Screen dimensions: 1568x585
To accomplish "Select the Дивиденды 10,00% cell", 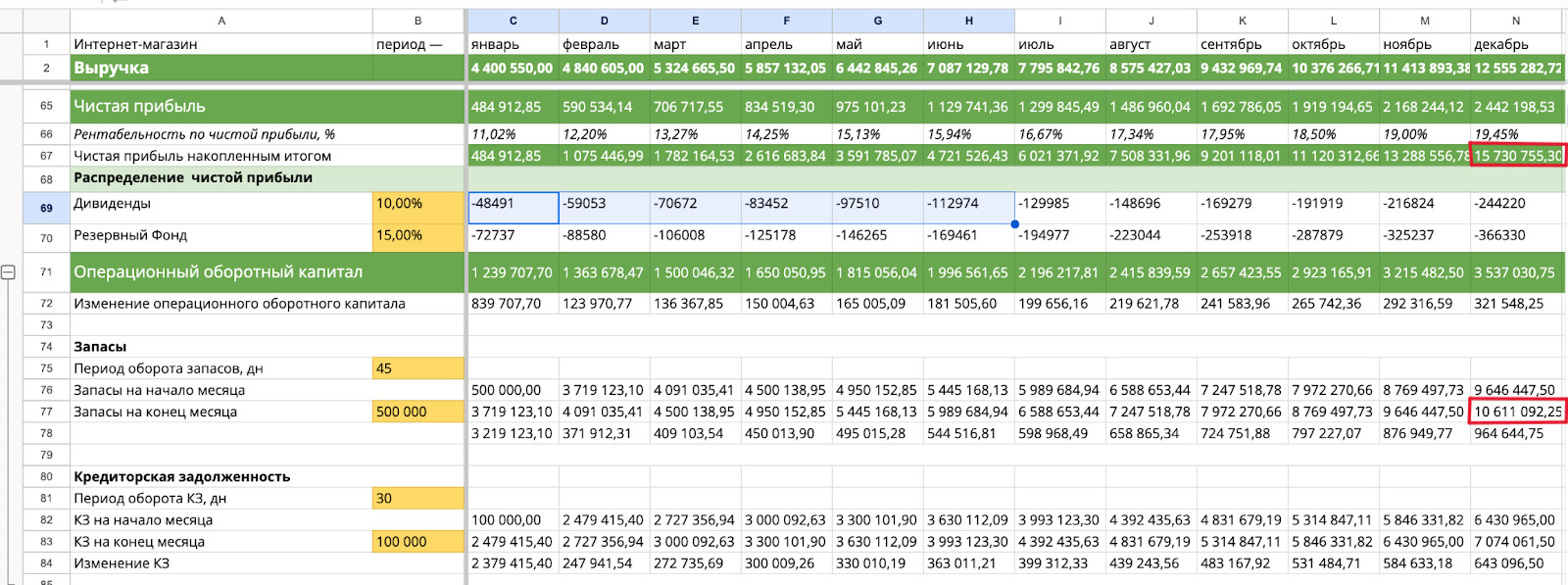I will click(x=417, y=204).
